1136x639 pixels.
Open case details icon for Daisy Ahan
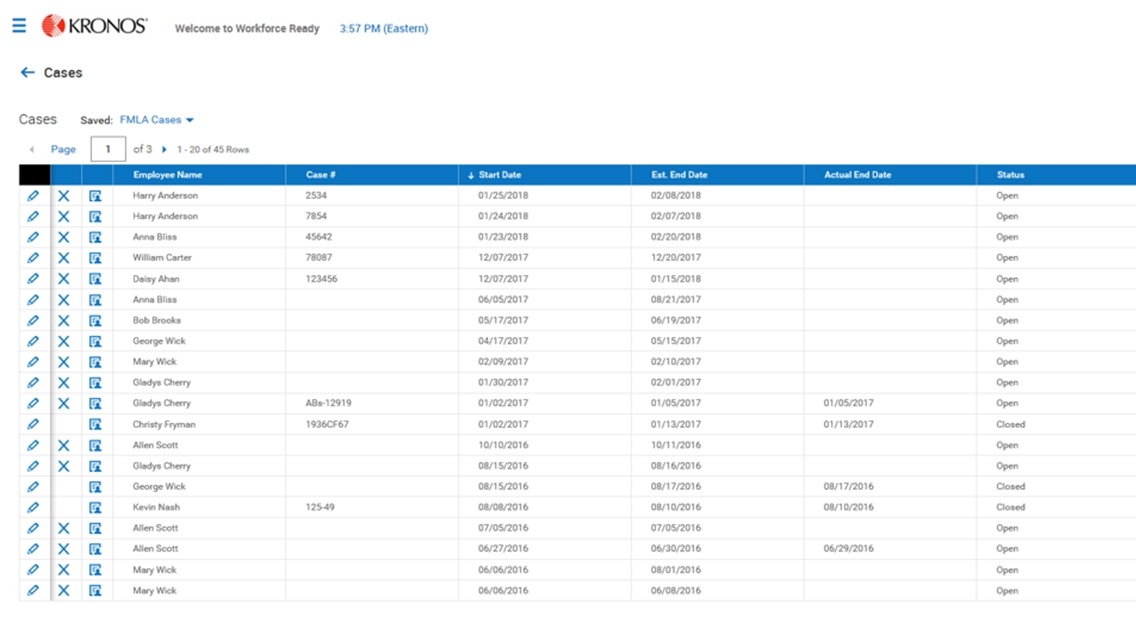(x=95, y=279)
